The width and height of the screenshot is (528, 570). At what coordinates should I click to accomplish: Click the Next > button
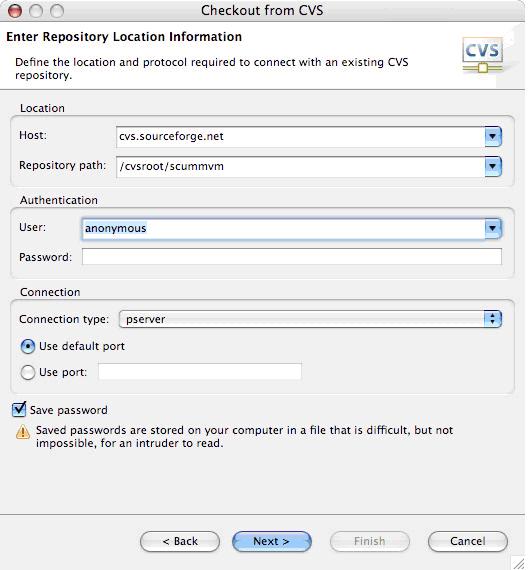click(x=272, y=541)
